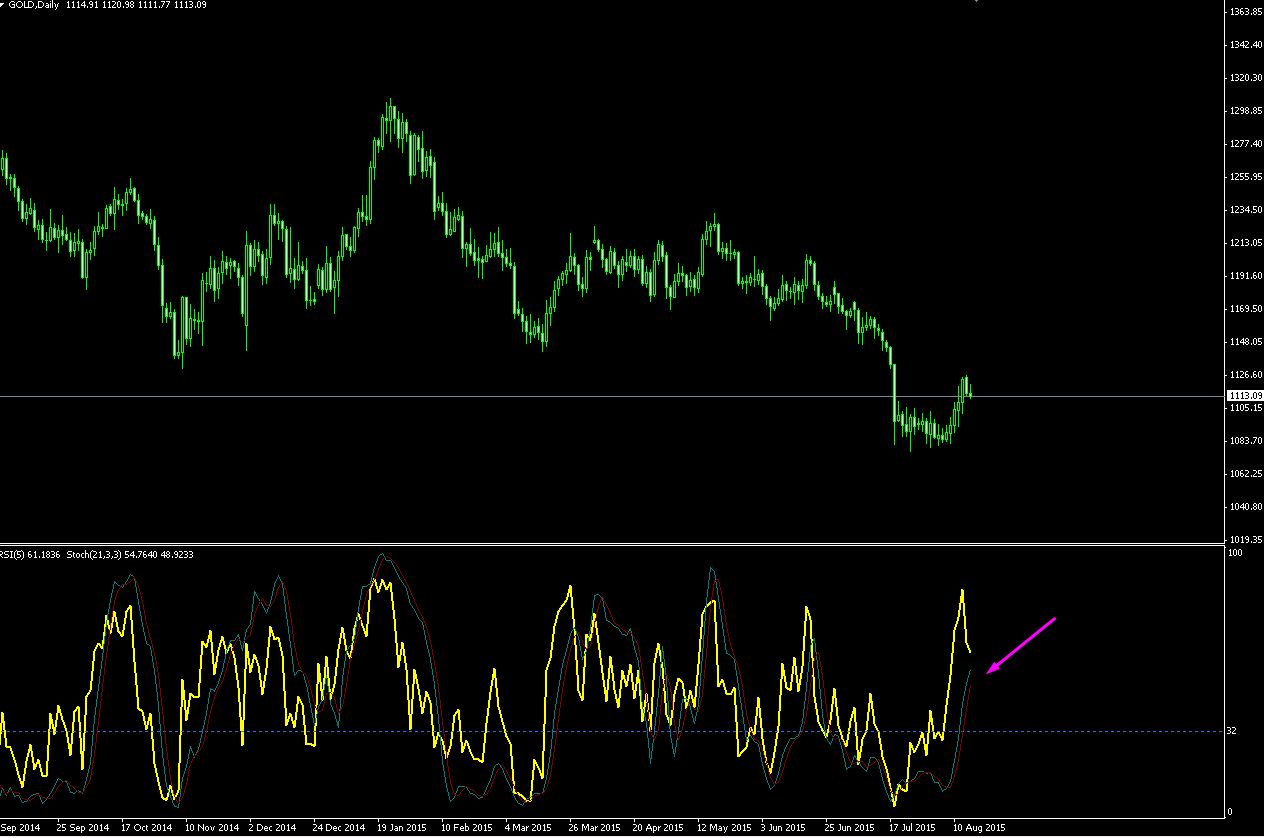Click the small triangle beside GOLD,Daily
The width and height of the screenshot is (1264, 838).
[3, 6]
